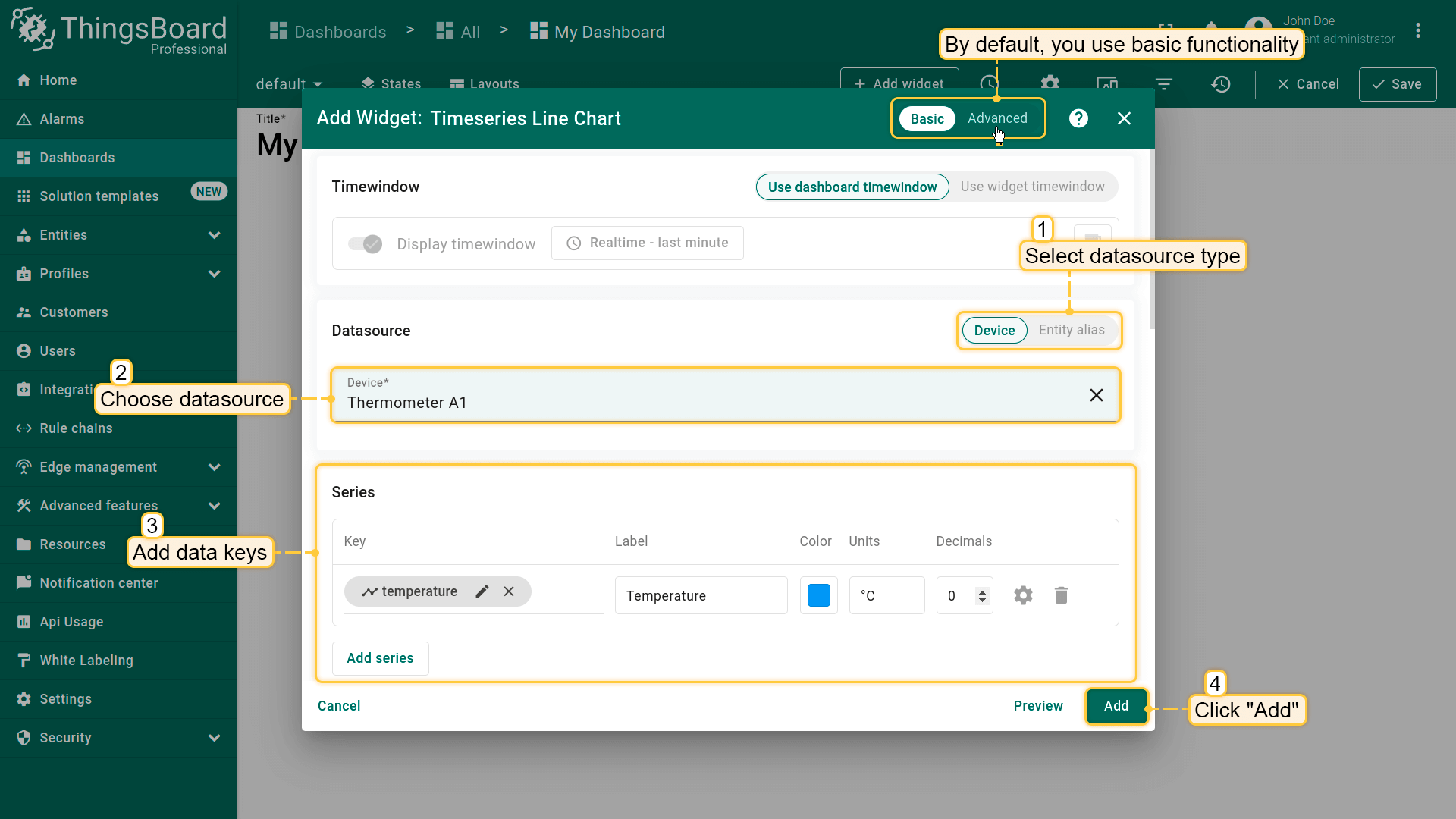Go to Rule chains in the sidebar
The width and height of the screenshot is (1456, 819).
point(76,428)
